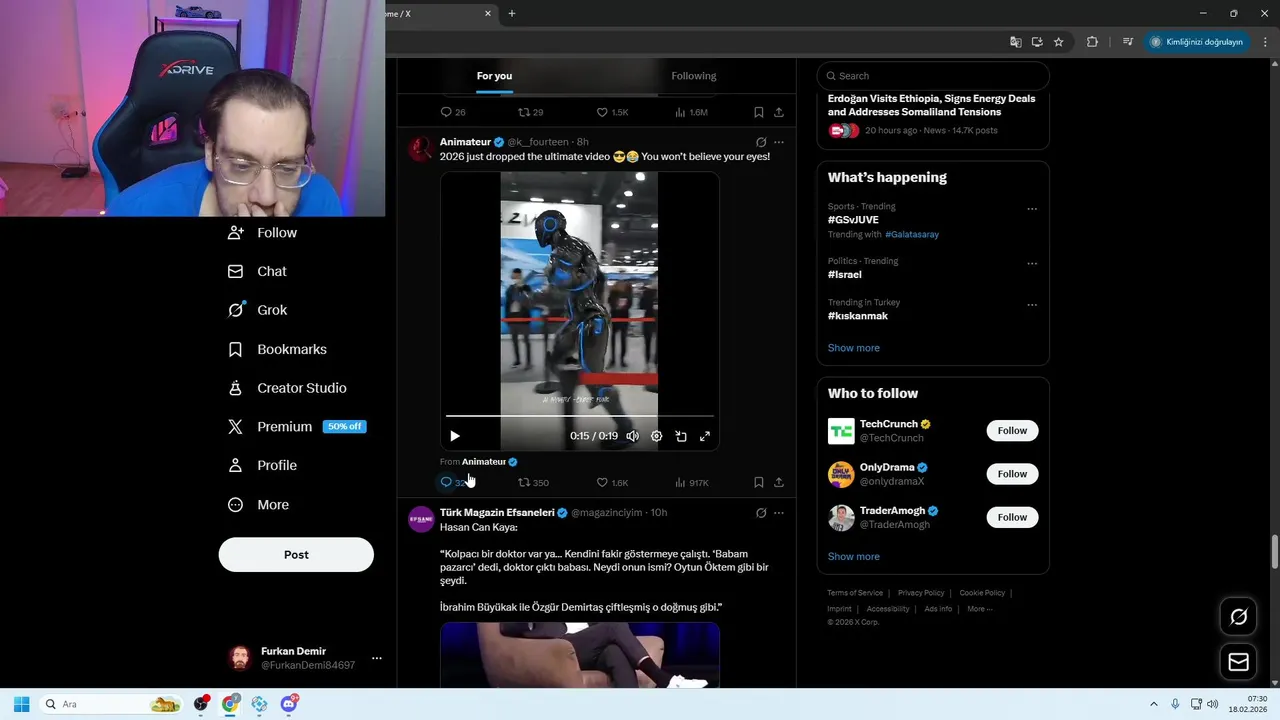Open the browser extensions icon
Viewport: 1280px width, 720px height.
pos(1092,42)
